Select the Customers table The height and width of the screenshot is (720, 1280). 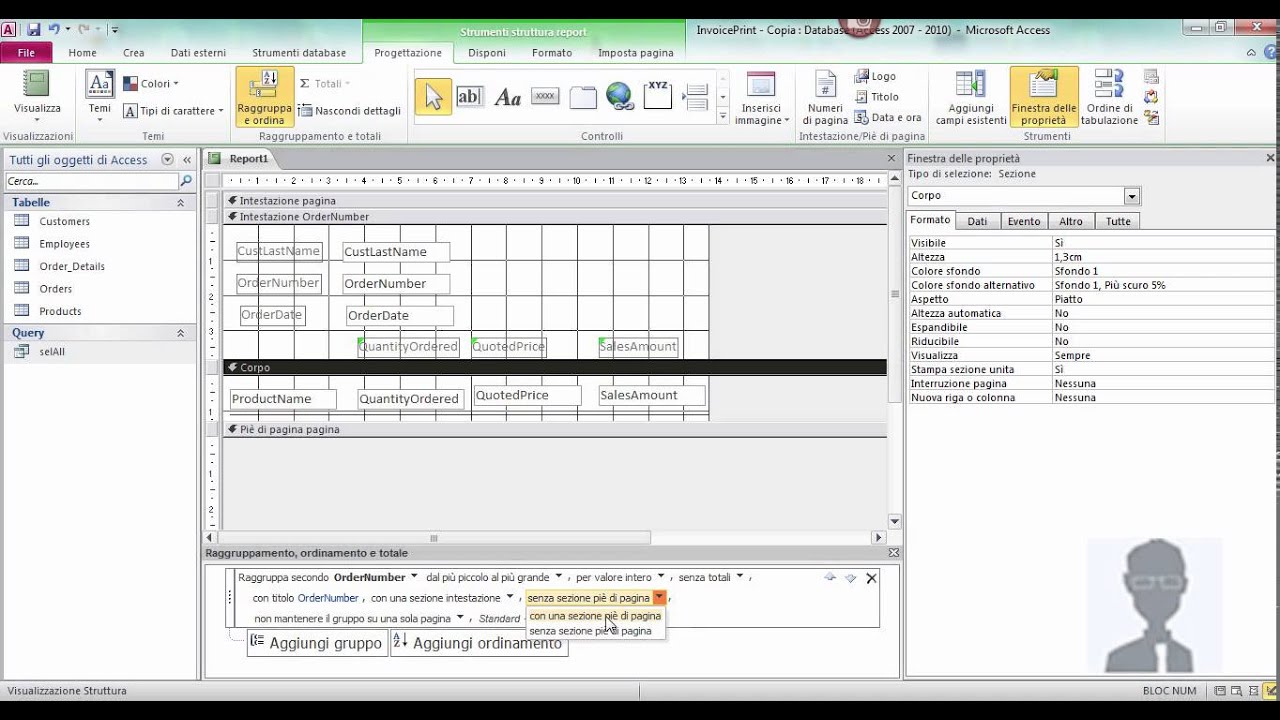click(64, 221)
